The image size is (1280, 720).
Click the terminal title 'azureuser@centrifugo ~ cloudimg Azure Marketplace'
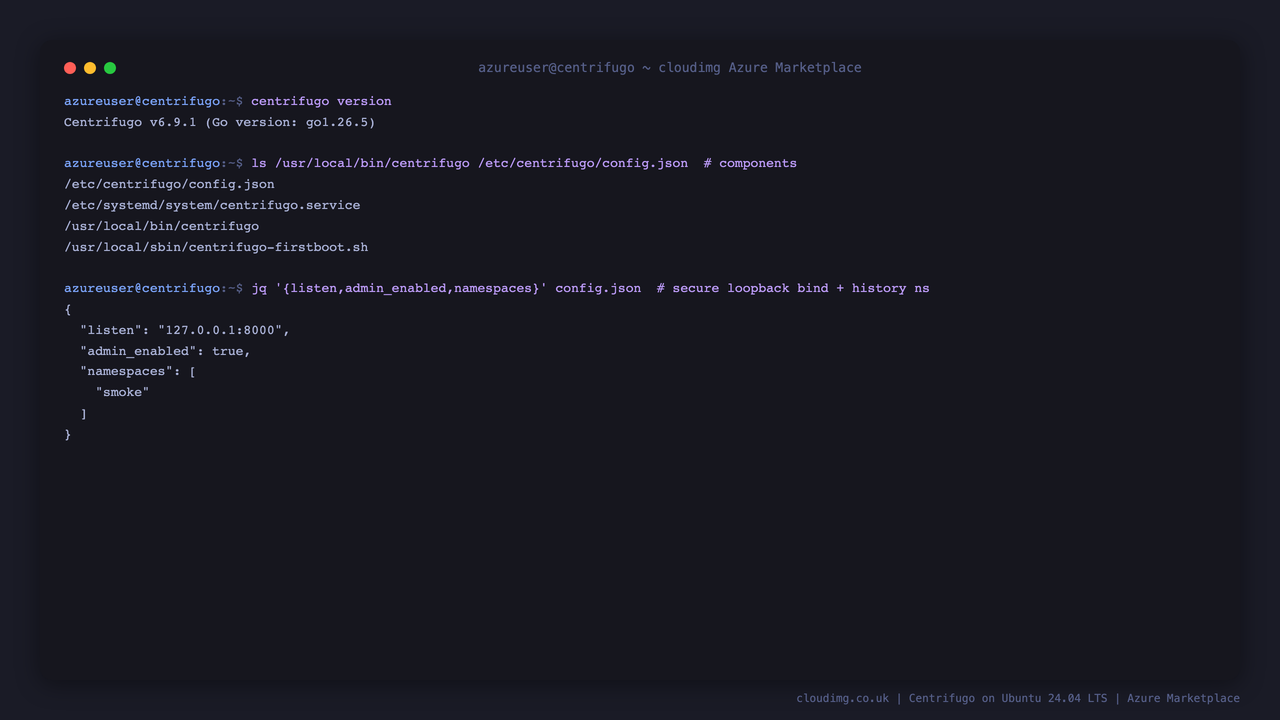click(x=669, y=68)
